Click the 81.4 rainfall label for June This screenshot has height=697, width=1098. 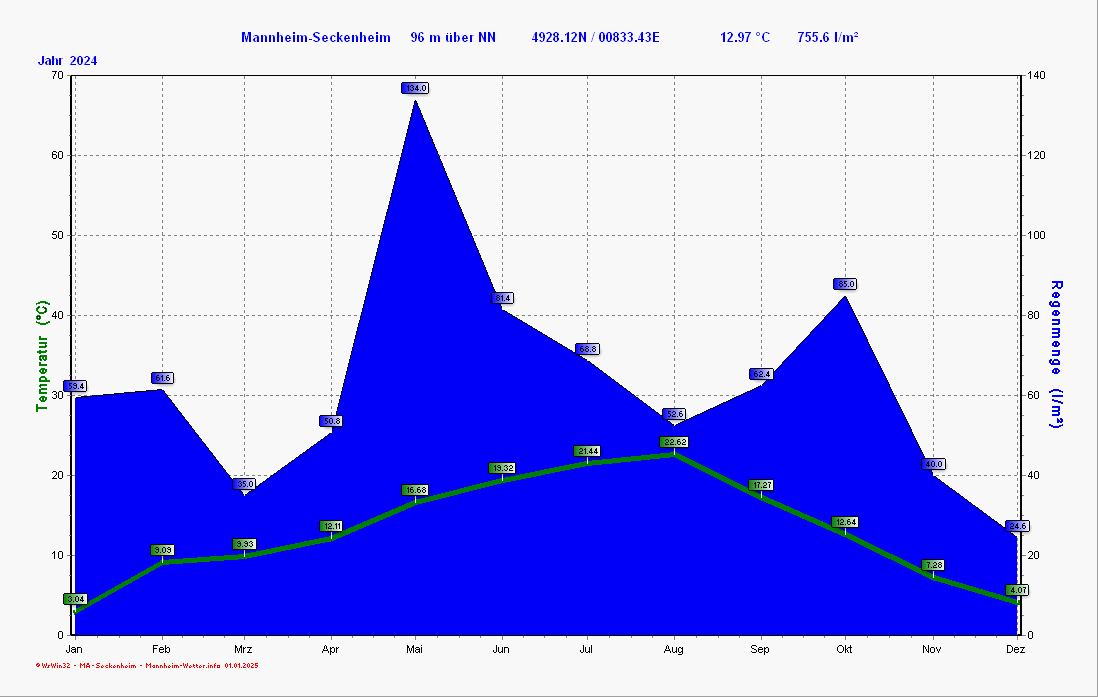click(503, 298)
